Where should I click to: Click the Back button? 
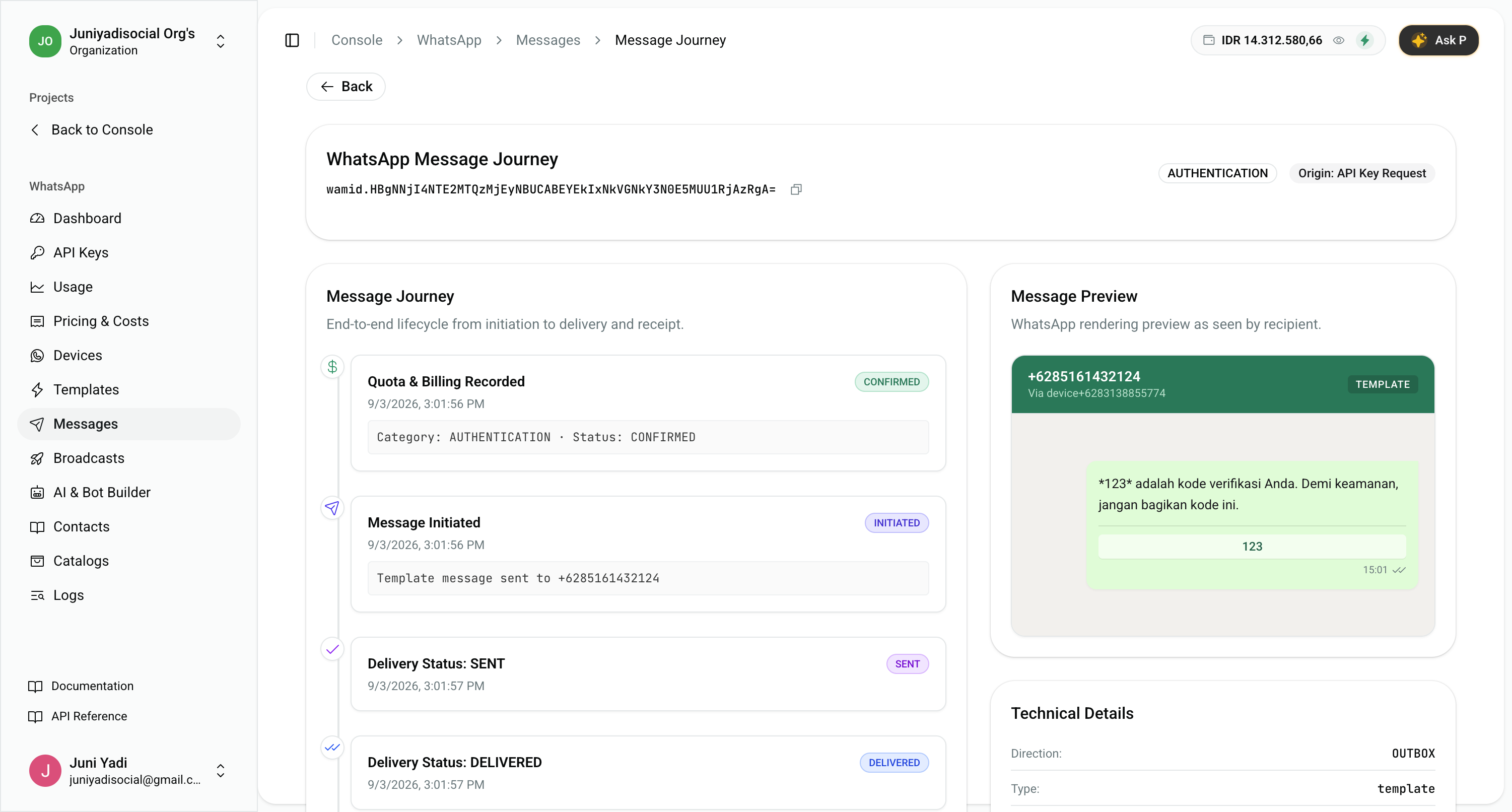click(x=346, y=86)
